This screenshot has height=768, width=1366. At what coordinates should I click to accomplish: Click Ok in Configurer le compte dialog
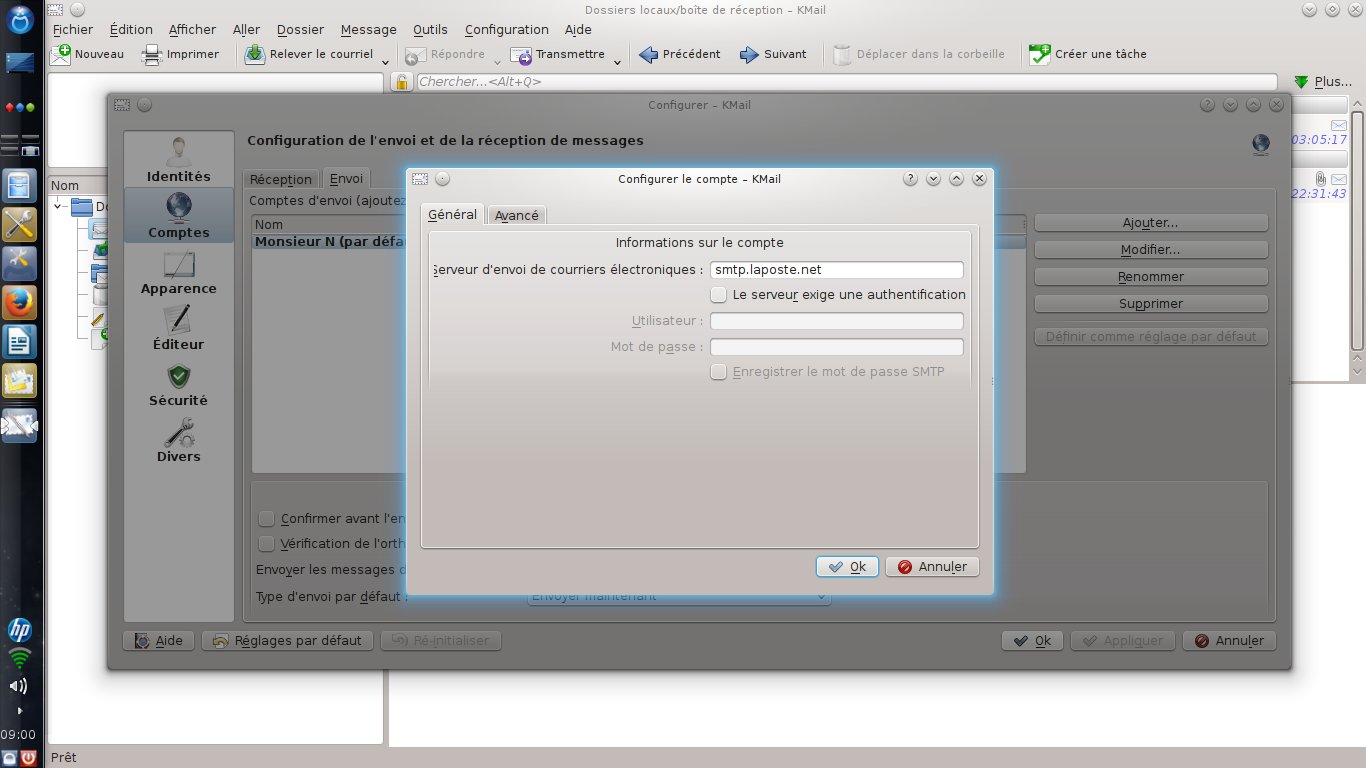[847, 566]
